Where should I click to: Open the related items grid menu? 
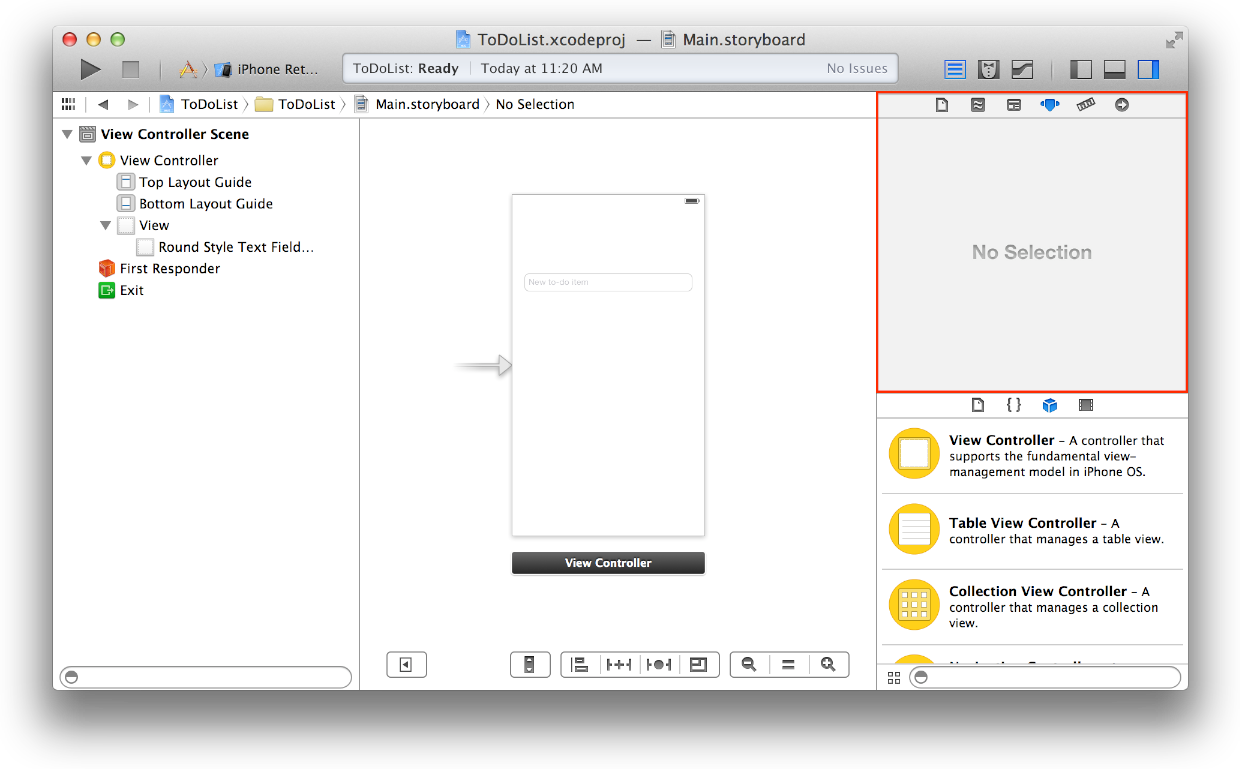68,104
